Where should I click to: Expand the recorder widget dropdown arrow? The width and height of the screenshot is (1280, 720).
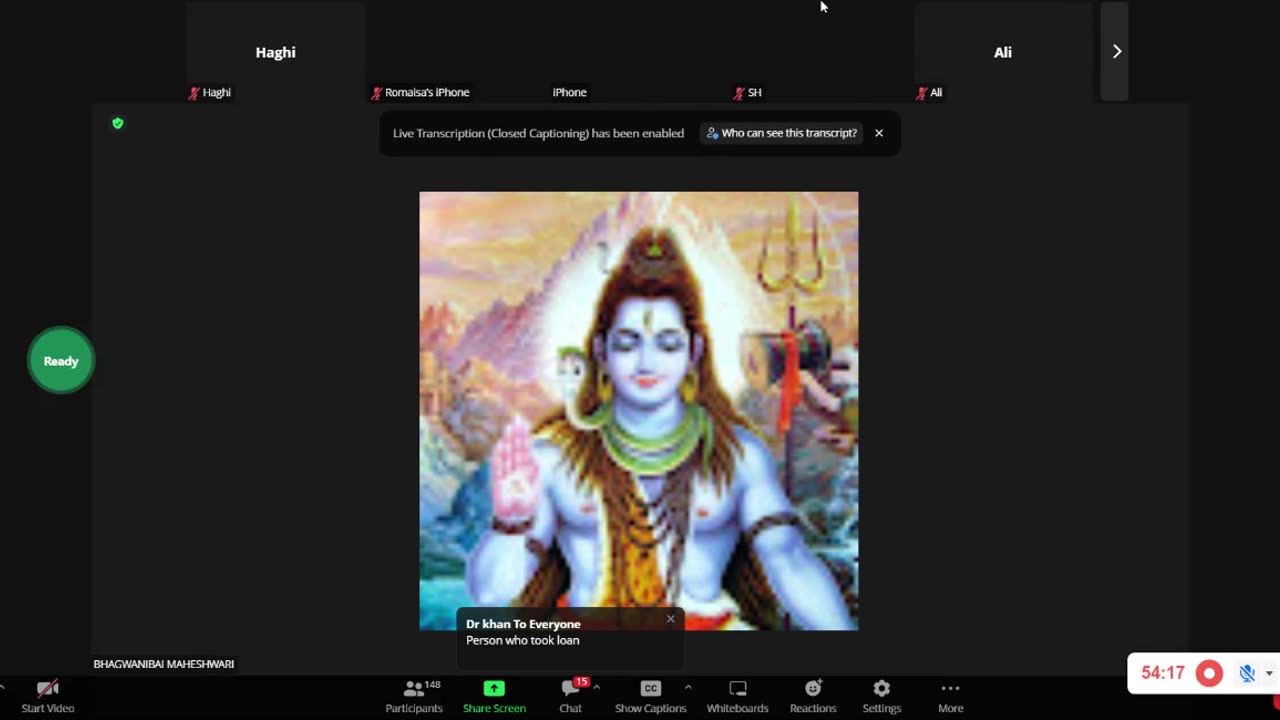(1269, 673)
